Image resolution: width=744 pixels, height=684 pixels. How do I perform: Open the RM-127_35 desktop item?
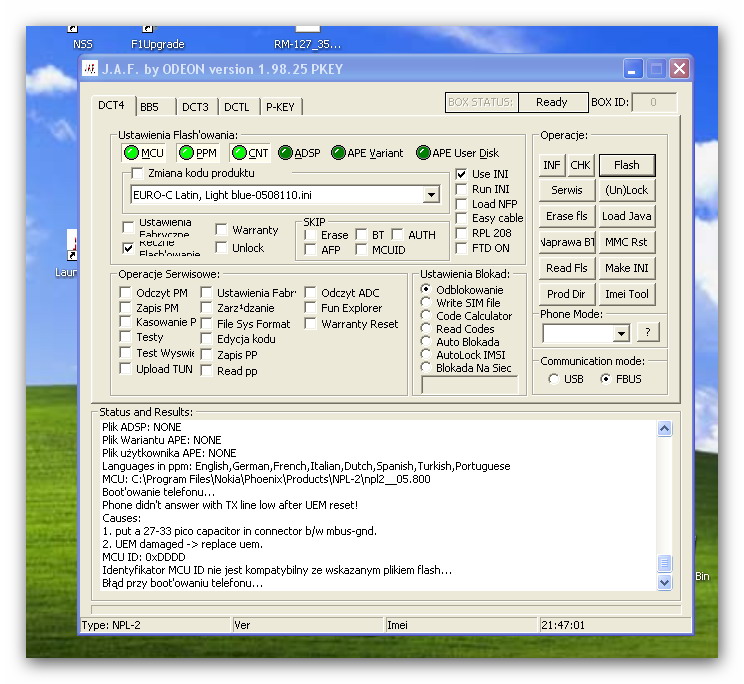(307, 37)
